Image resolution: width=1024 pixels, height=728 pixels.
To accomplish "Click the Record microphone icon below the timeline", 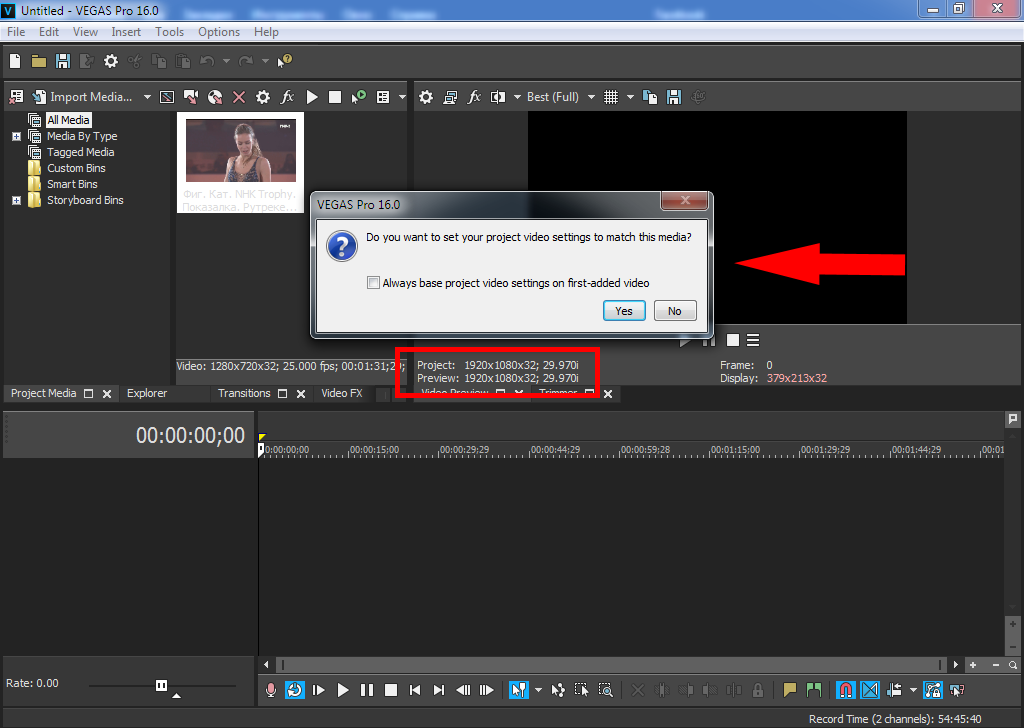I will (x=270, y=690).
